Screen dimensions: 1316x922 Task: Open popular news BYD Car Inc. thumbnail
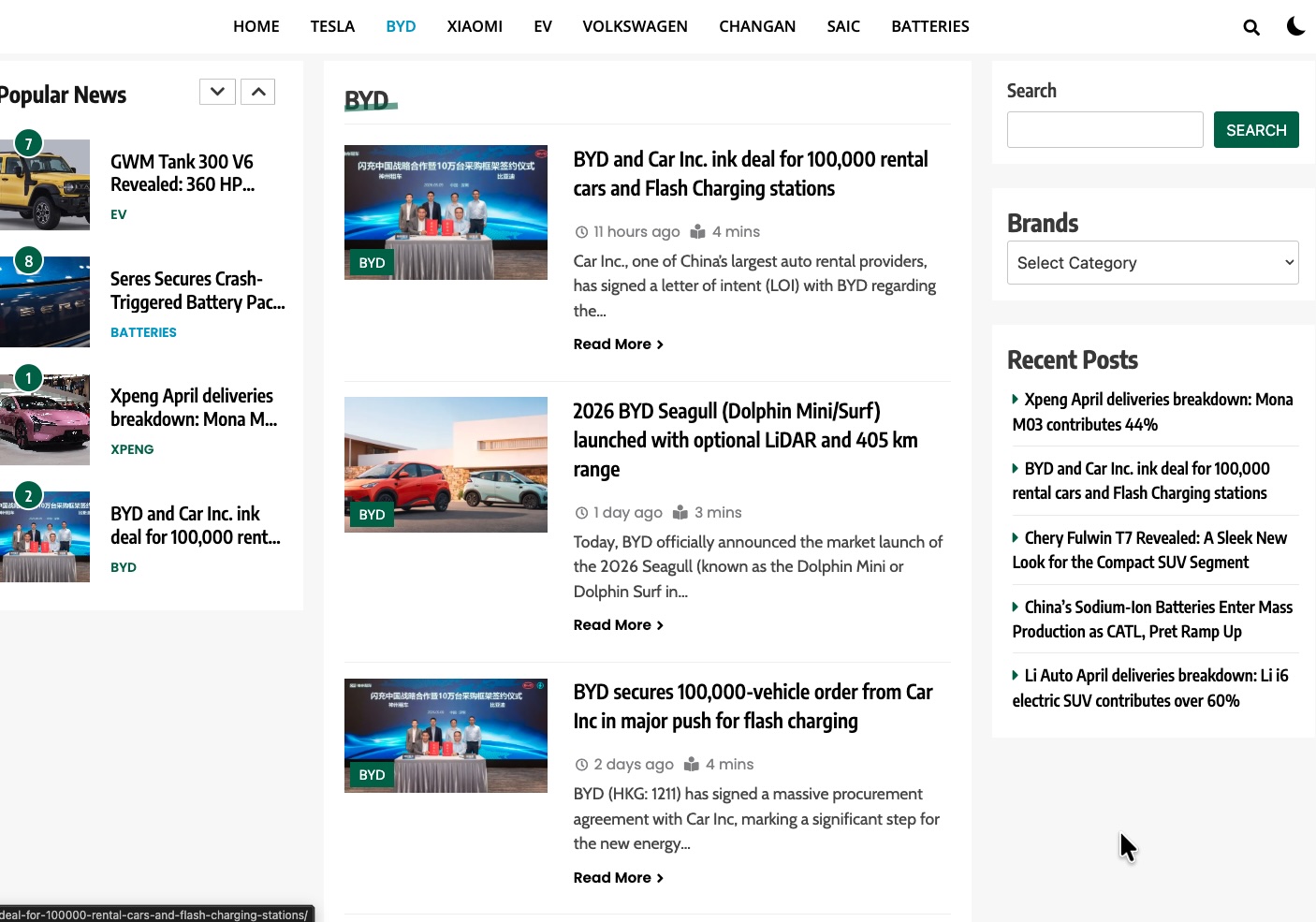tap(45, 536)
